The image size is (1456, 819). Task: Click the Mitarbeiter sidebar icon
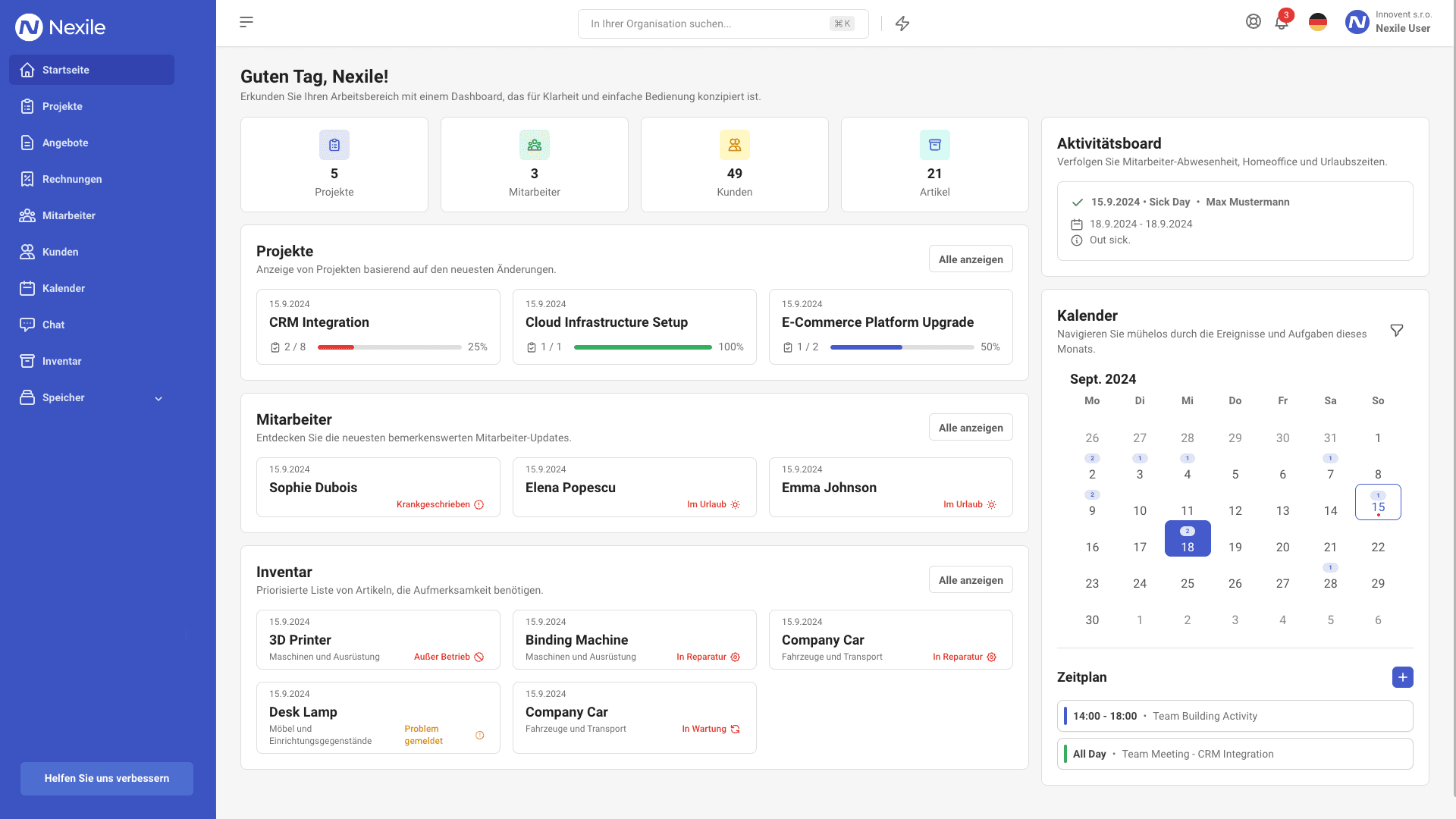27,215
